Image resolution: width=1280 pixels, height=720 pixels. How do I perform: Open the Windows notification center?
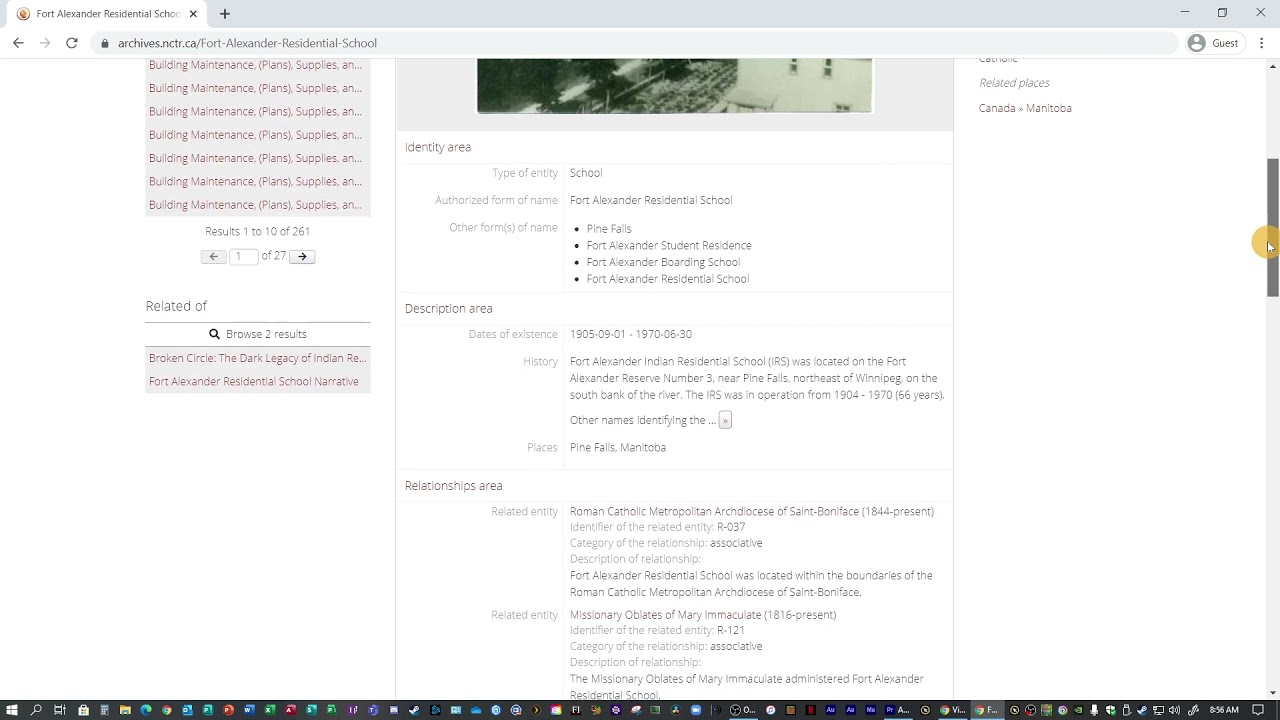(x=1259, y=710)
